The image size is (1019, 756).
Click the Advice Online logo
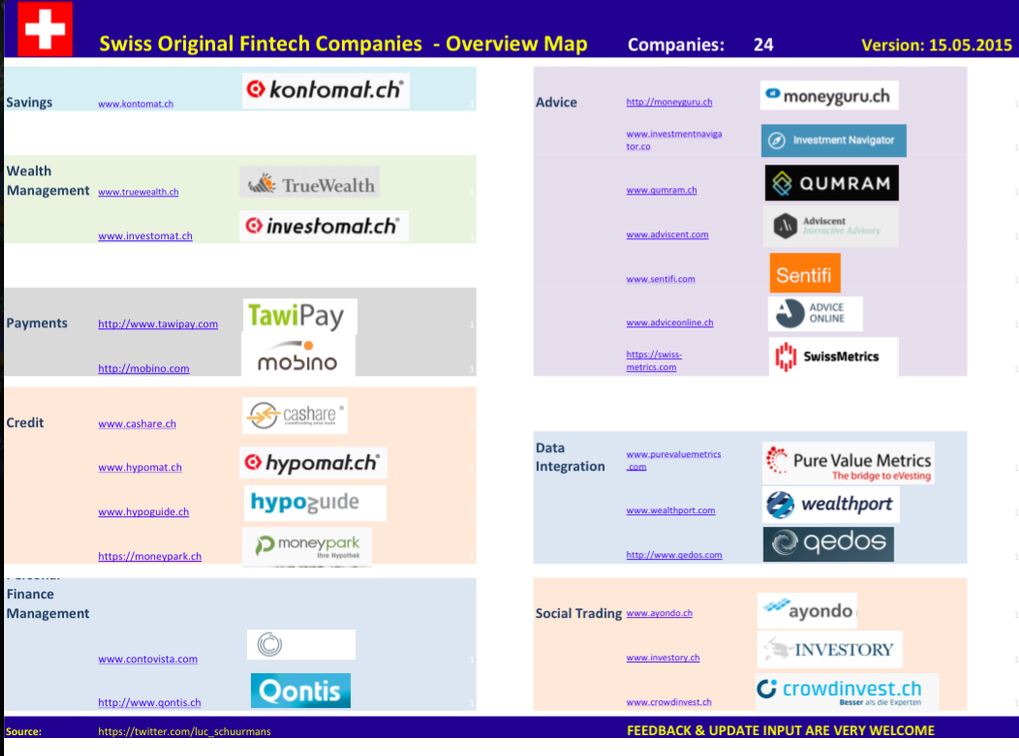(816, 313)
